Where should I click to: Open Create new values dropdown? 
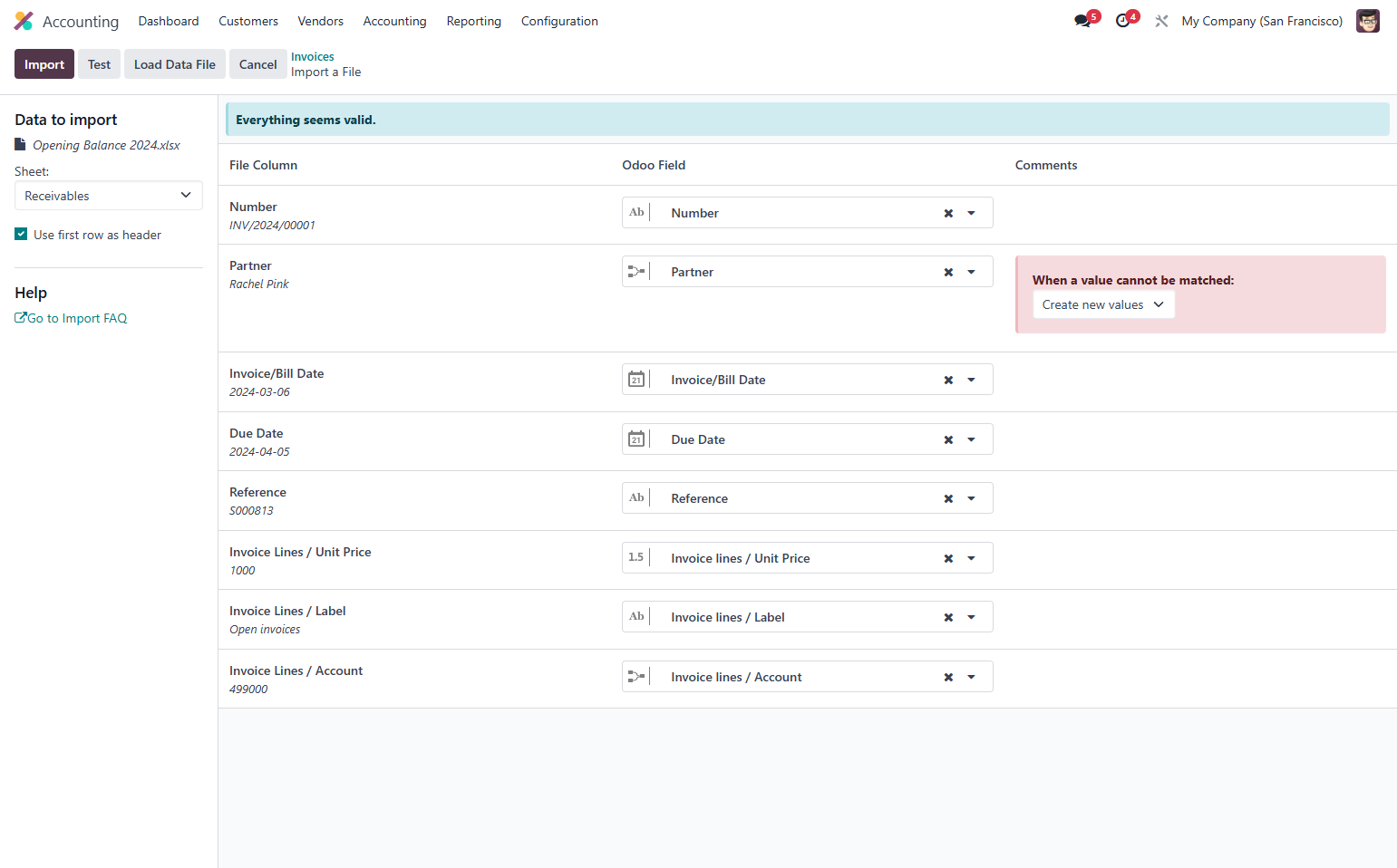(x=1103, y=304)
